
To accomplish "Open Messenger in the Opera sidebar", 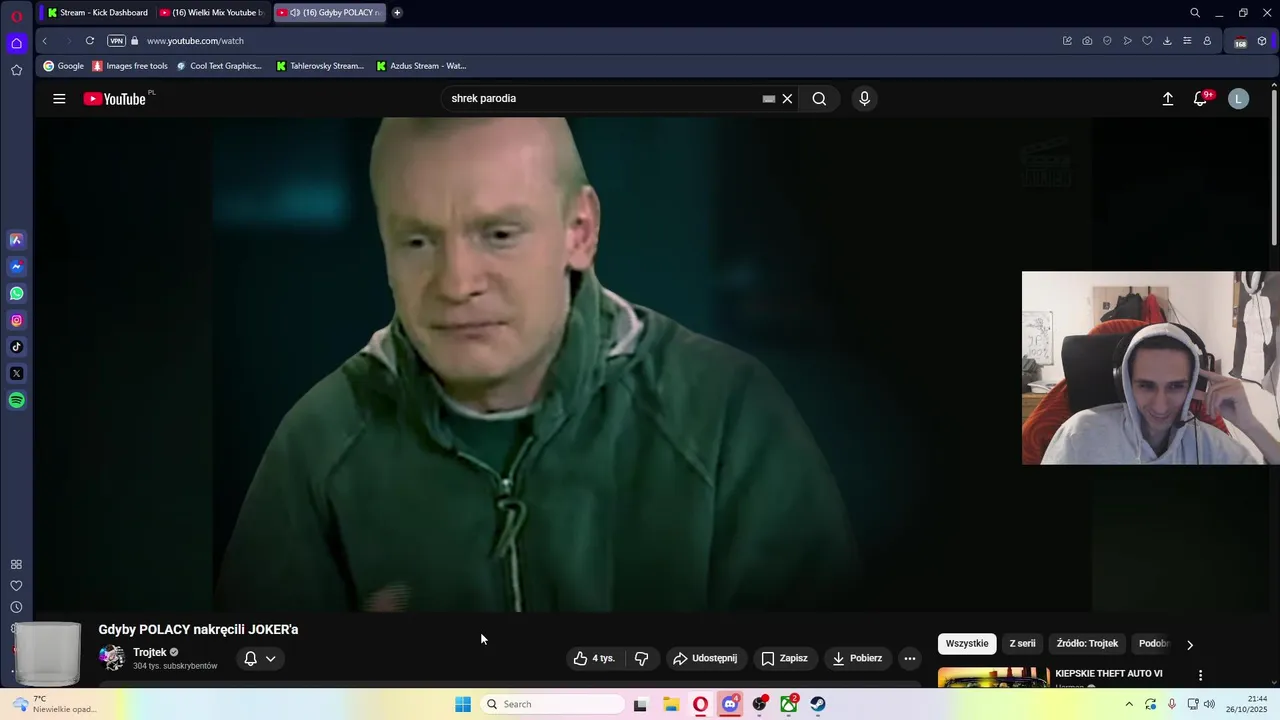I will coord(16,267).
